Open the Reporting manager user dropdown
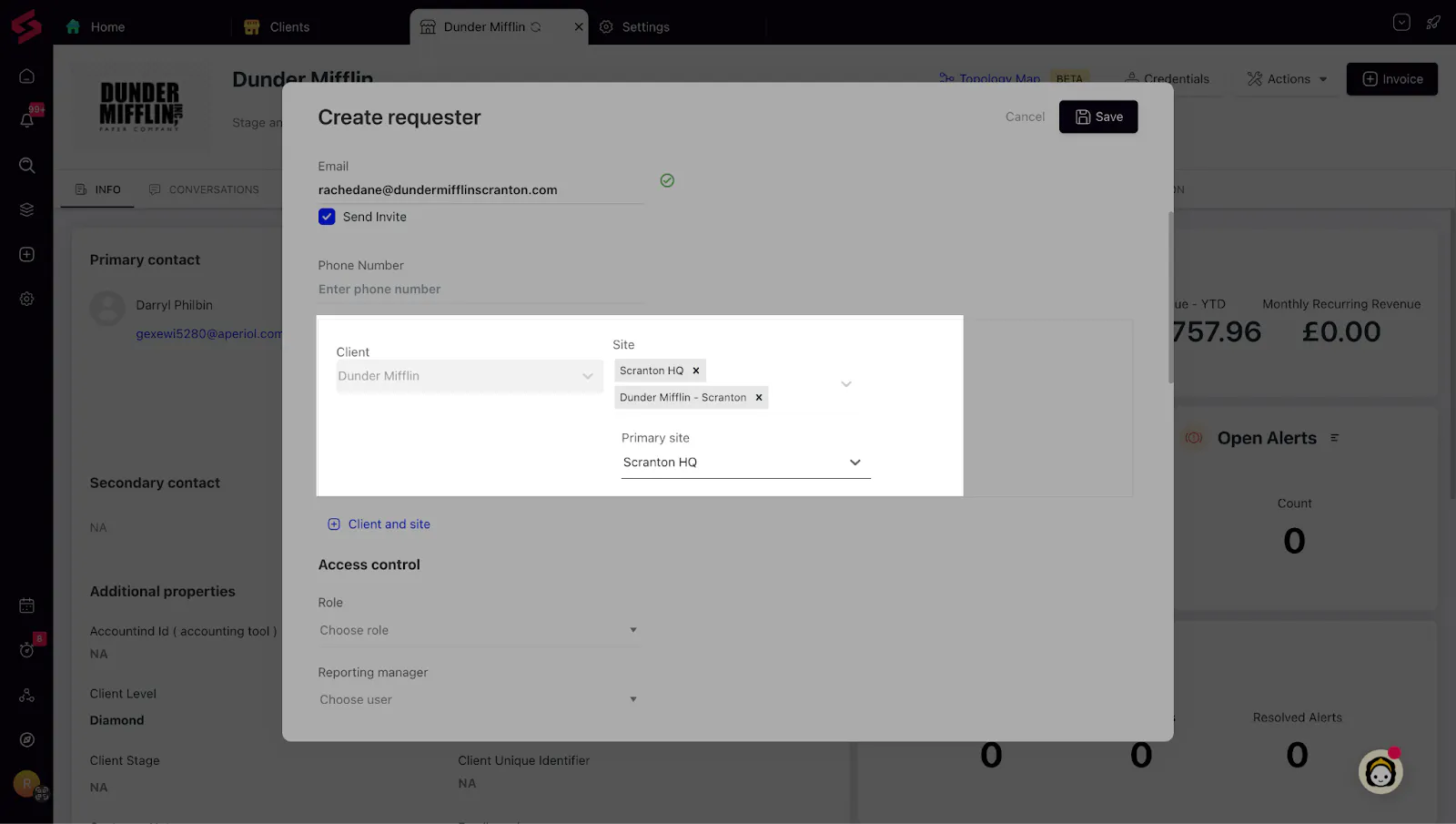The width and height of the screenshot is (1456, 824). coord(479,699)
